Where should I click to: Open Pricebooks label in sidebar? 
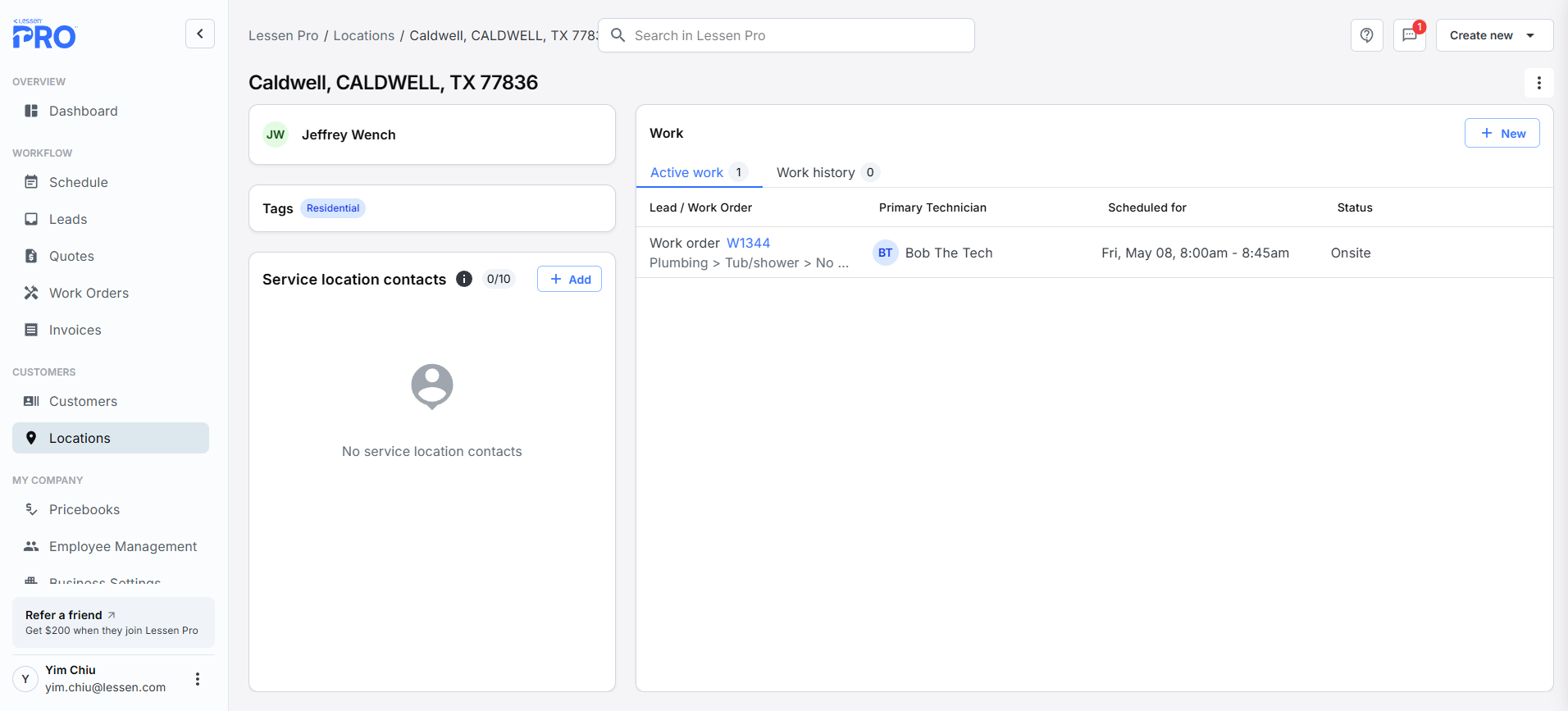pyautogui.click(x=84, y=509)
